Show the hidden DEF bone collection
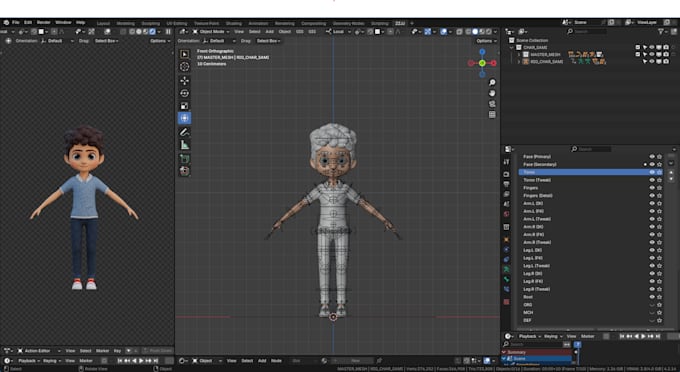This screenshot has width=680, height=372. pos(651,320)
